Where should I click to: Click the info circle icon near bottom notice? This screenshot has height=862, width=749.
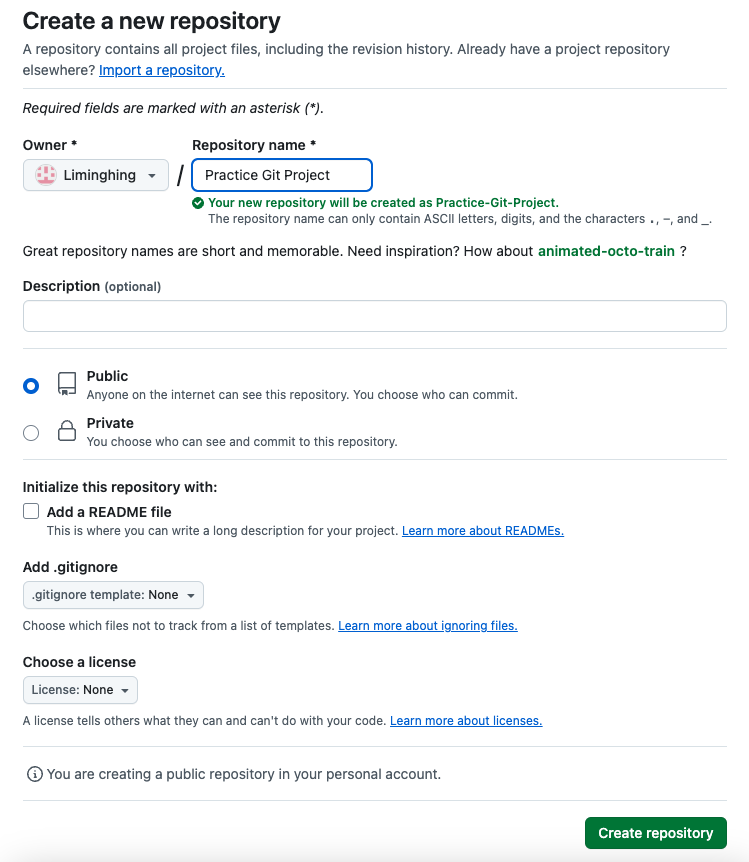click(34, 772)
